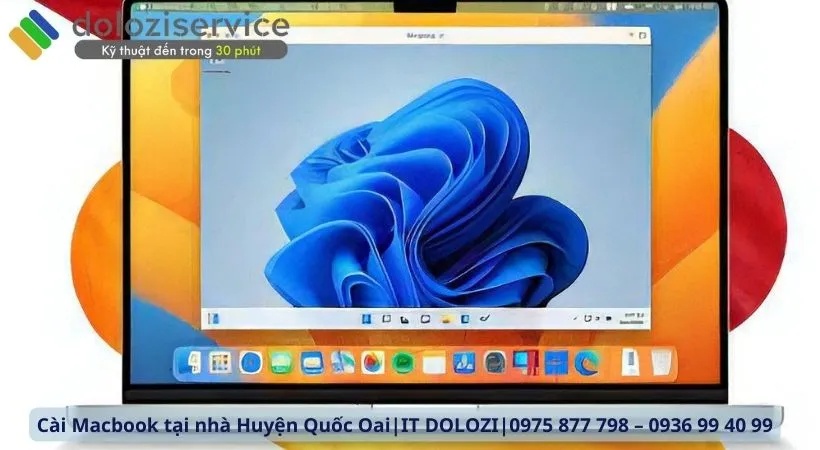Click the dark round icon in the dock
Viewport: 820px width, 450px height.
[495, 363]
